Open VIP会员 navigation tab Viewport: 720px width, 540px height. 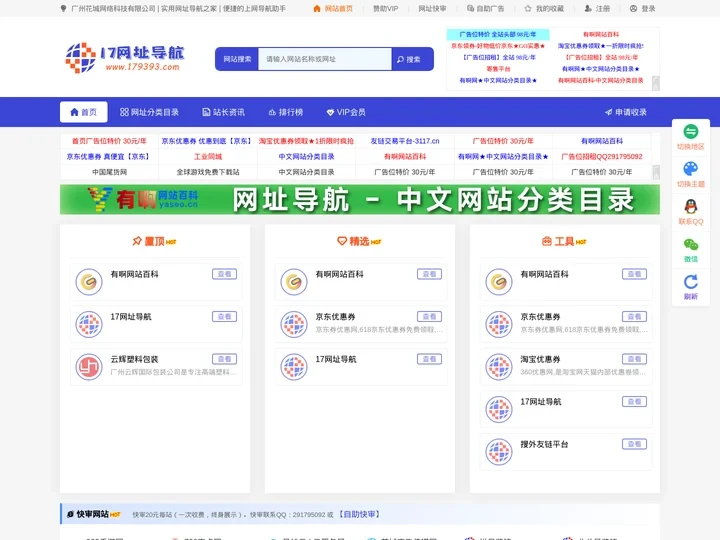click(x=346, y=112)
